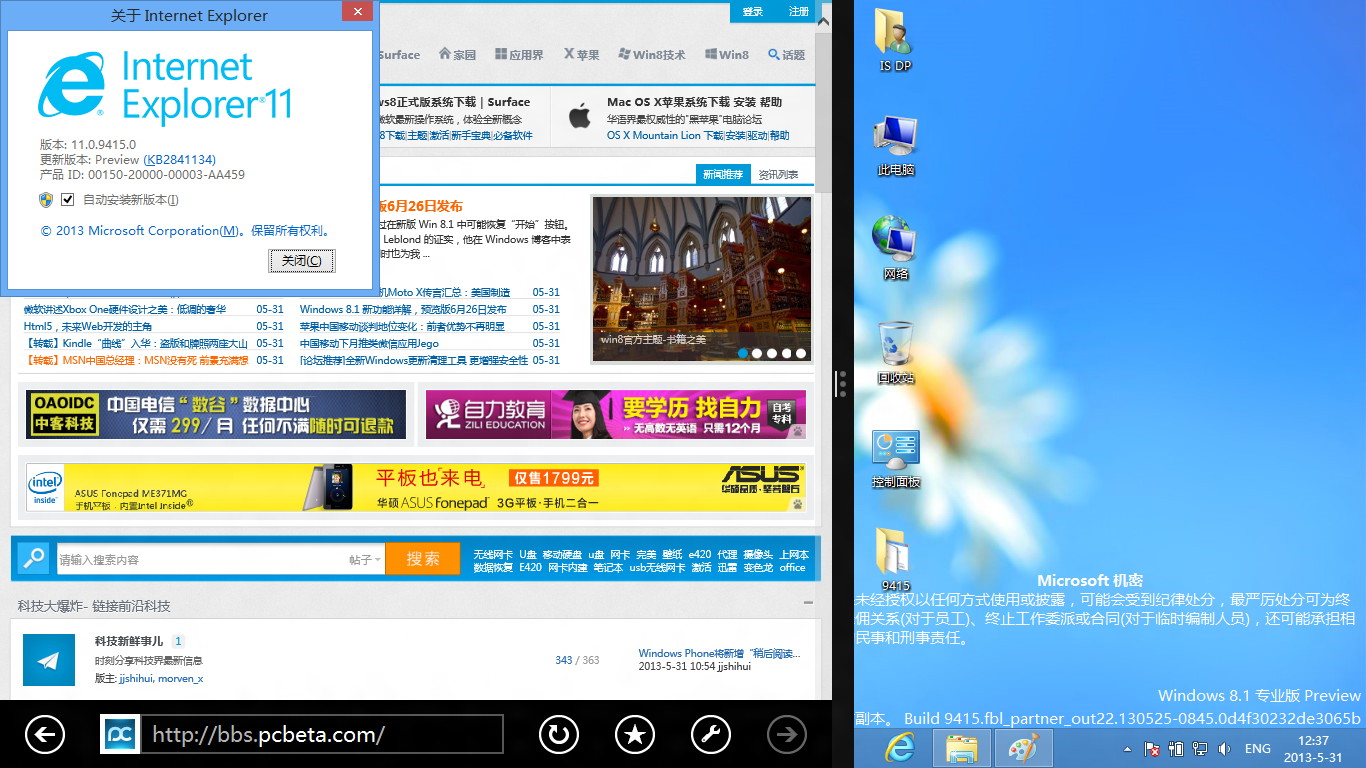Select the last slideshow dot
Viewport: 1366px width, 768px height.
[x=801, y=353]
